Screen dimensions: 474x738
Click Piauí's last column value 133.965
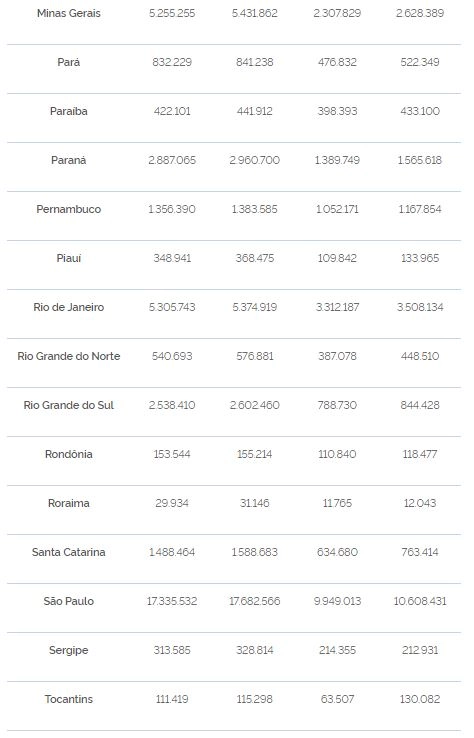[420, 258]
